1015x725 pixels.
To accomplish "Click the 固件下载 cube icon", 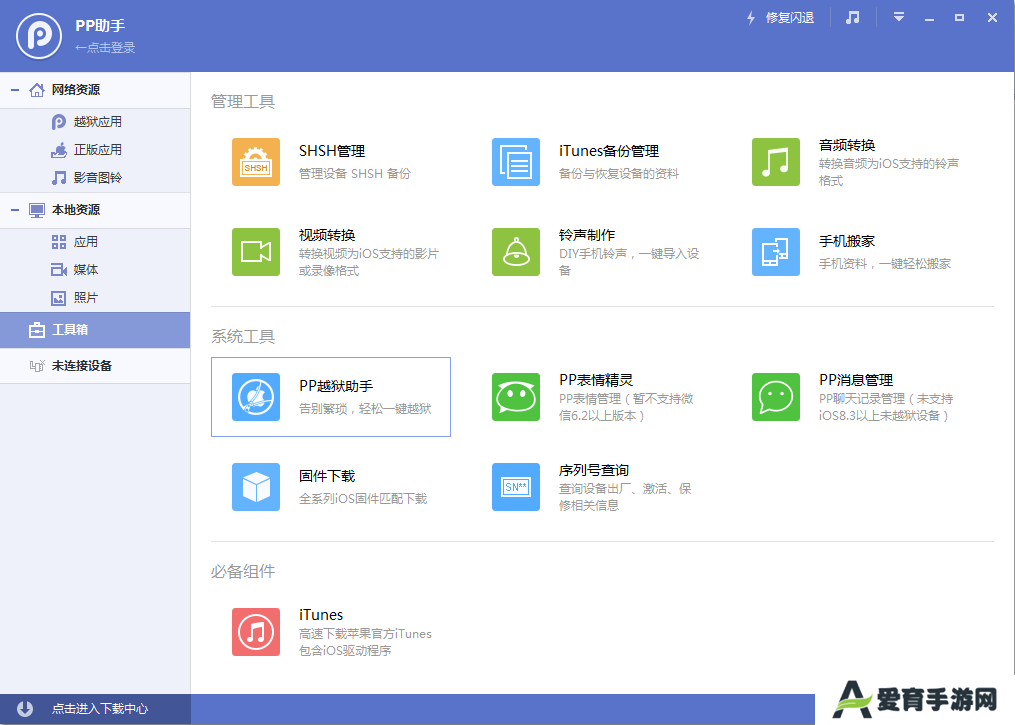I will pos(256,487).
